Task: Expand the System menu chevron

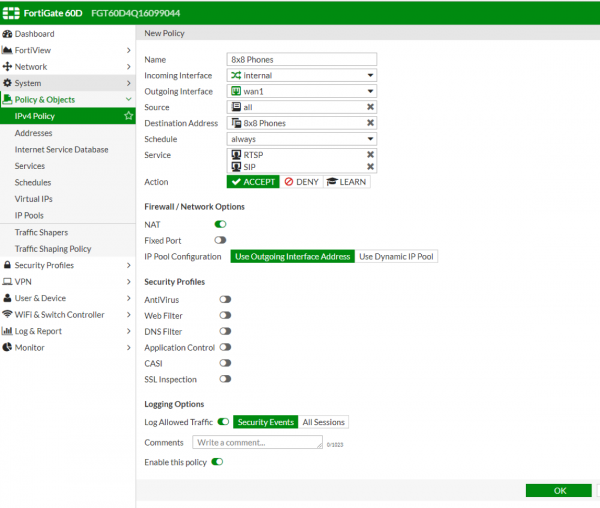Action: 129,83
